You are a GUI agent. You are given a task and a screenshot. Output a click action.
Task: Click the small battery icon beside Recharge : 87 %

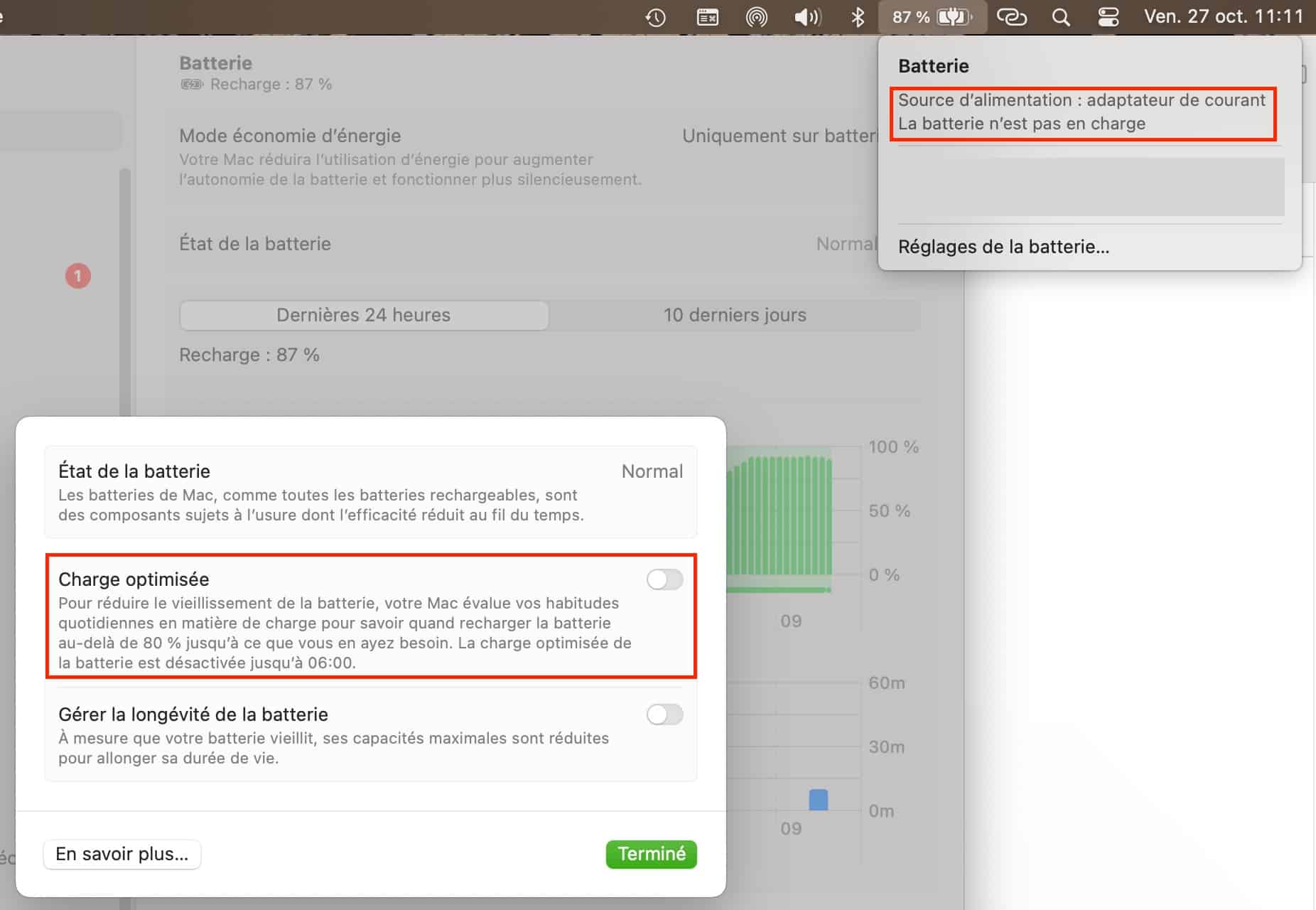click(x=192, y=85)
